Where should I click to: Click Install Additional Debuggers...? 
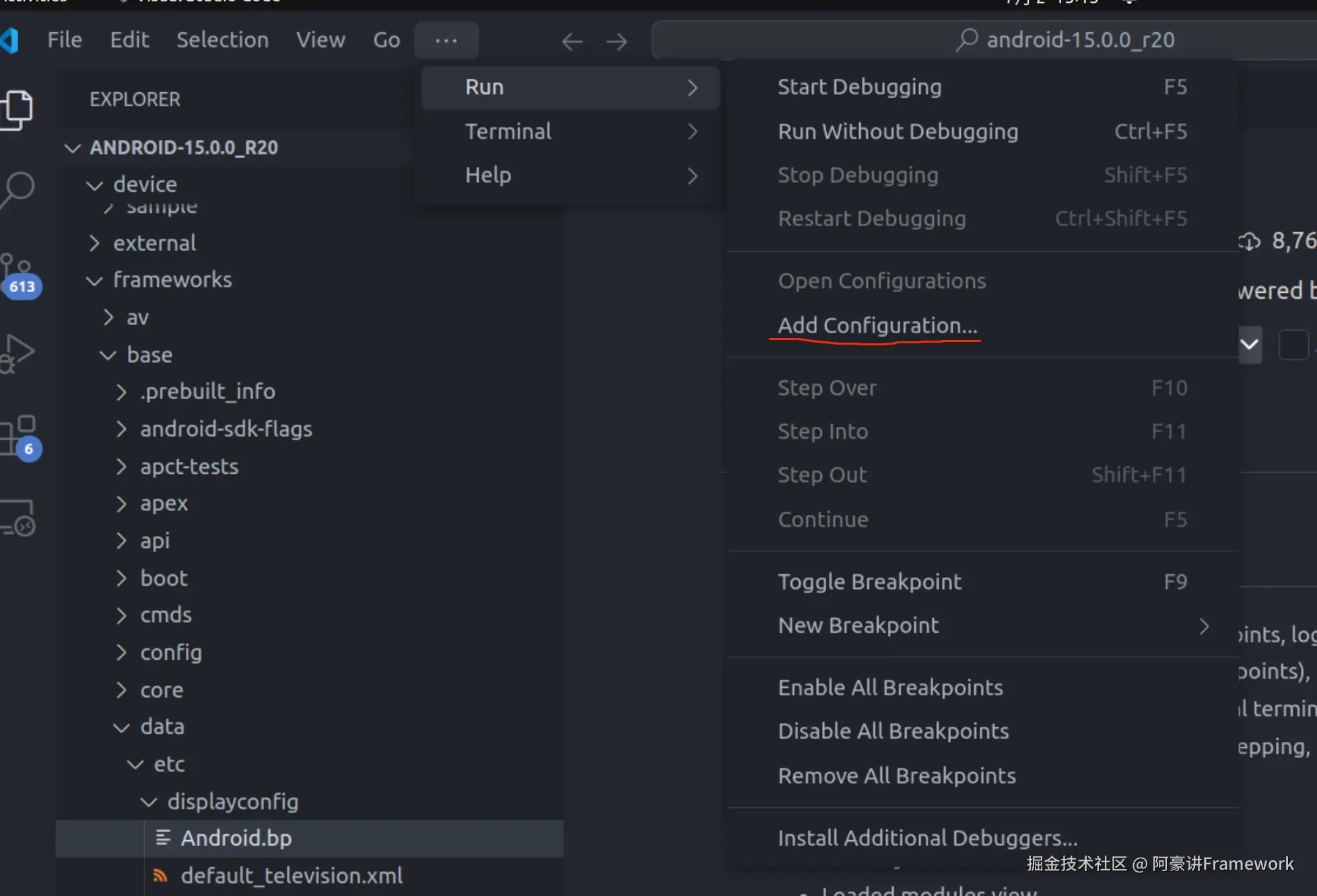927,838
